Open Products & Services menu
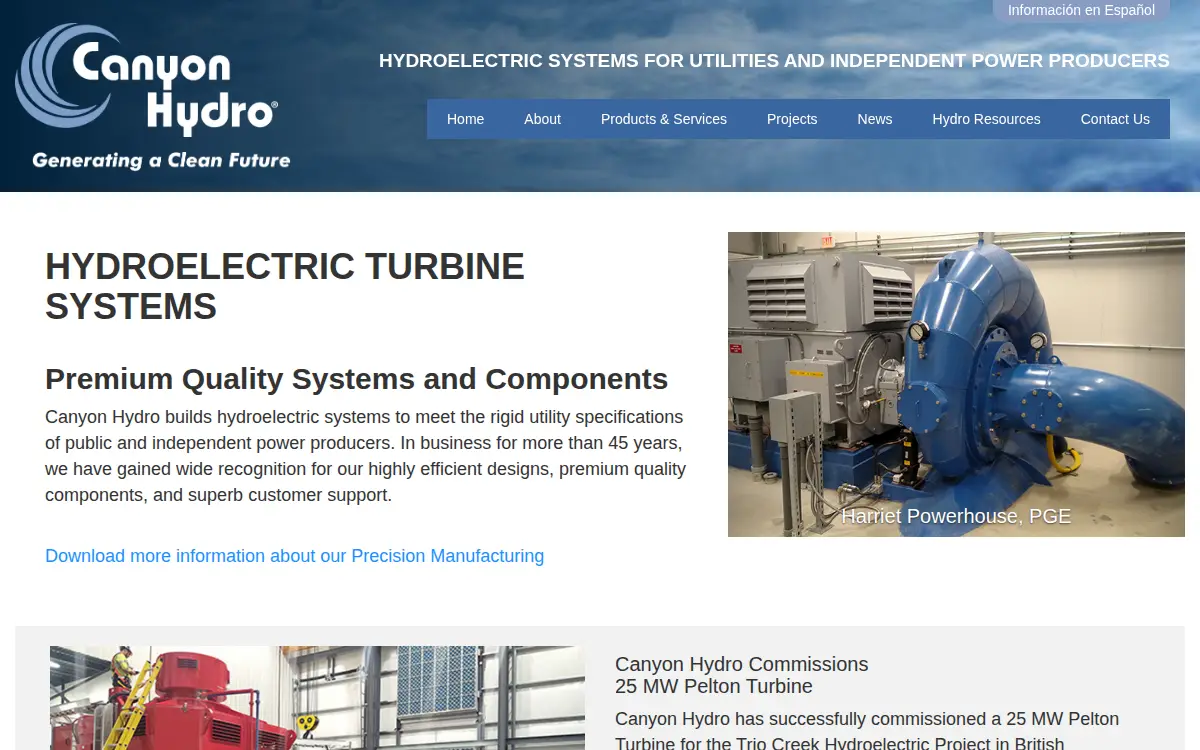Screen dimensions: 1200x750 [x=664, y=119]
